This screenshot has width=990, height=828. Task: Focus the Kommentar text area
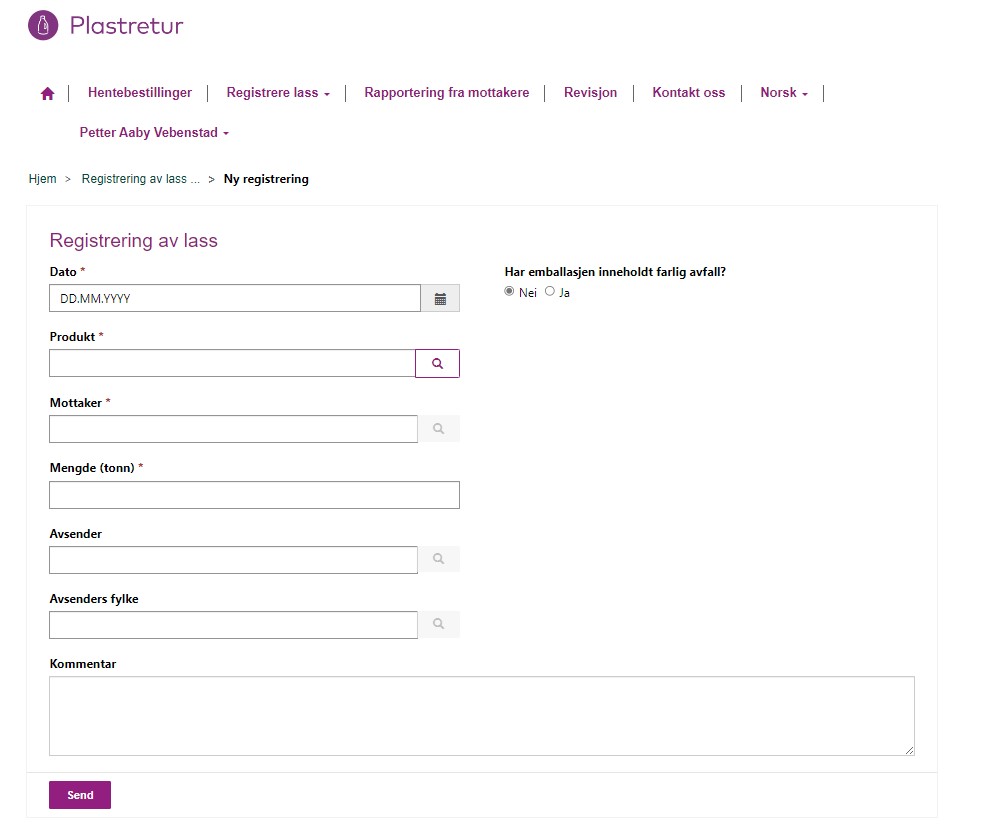[481, 716]
